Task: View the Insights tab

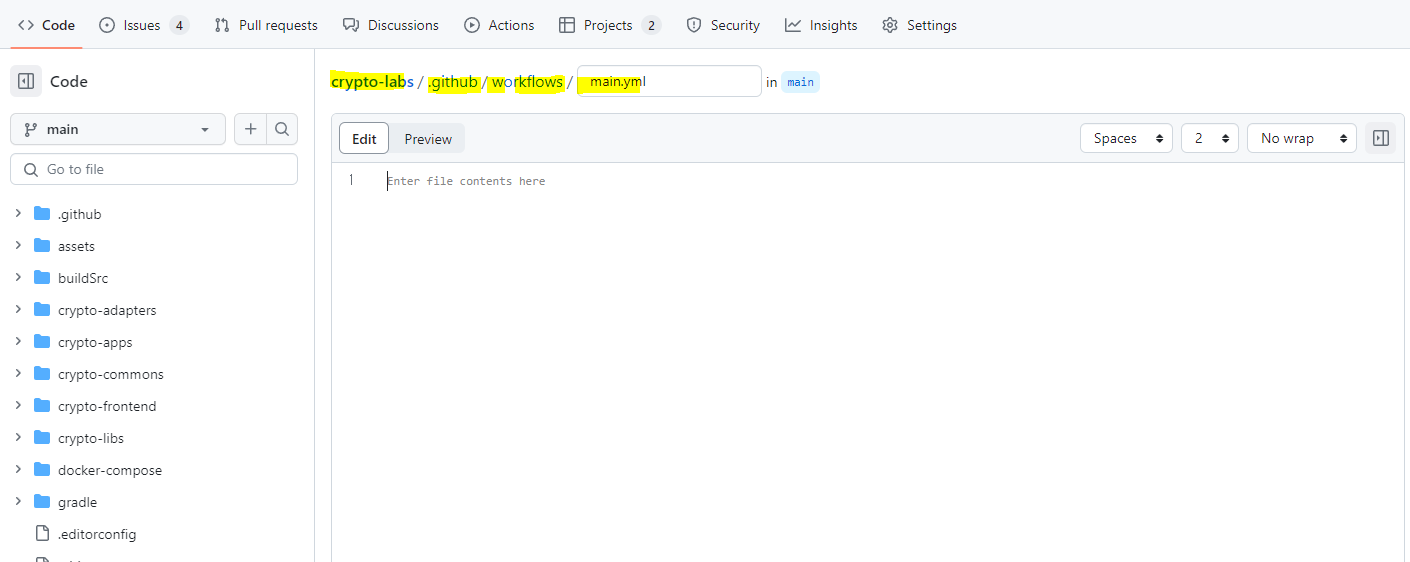Action: (x=821, y=25)
